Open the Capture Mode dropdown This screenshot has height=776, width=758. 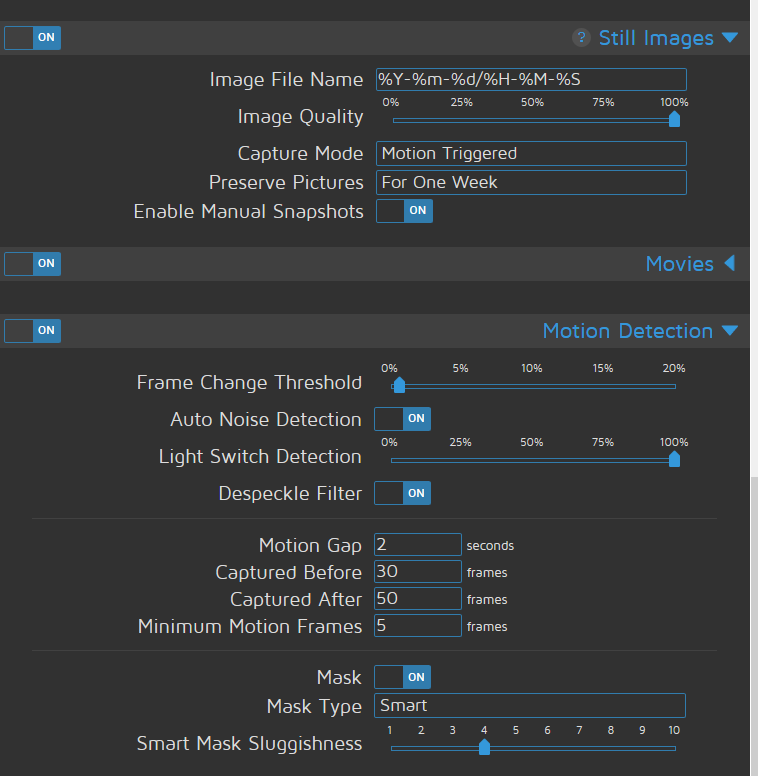(x=531, y=153)
